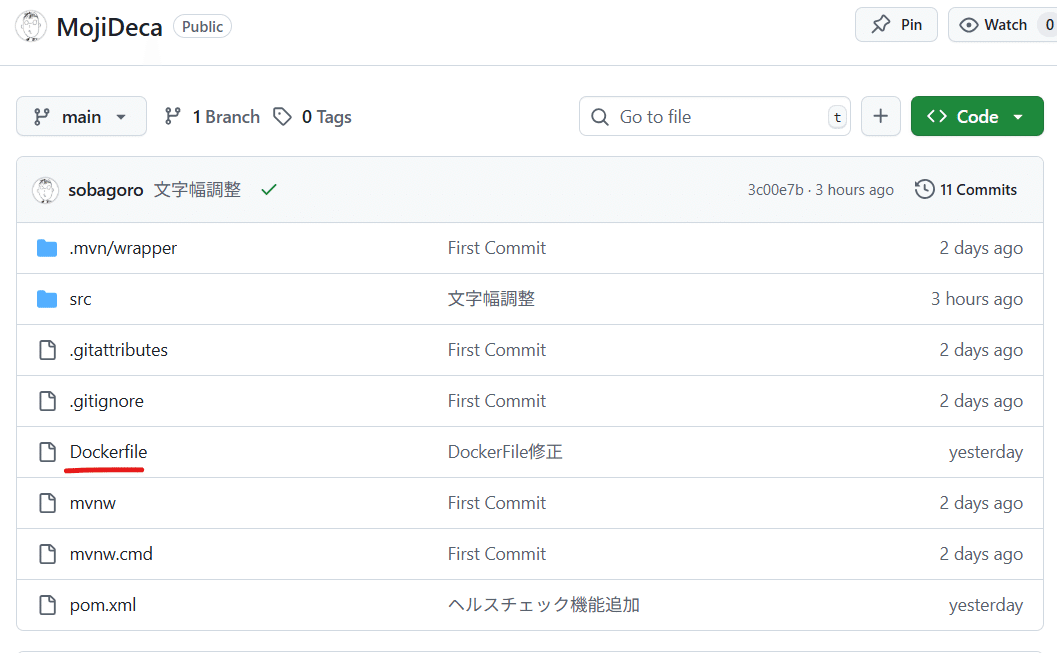Click the mvnw.cmd file icon

(x=47, y=554)
